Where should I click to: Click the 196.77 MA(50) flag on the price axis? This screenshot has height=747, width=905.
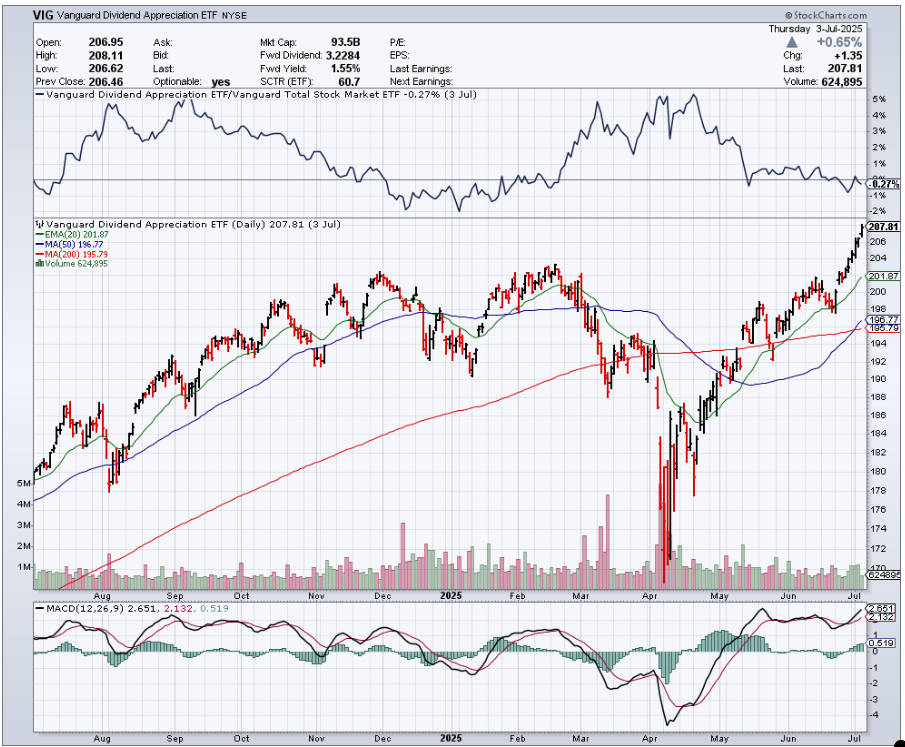pos(884,319)
